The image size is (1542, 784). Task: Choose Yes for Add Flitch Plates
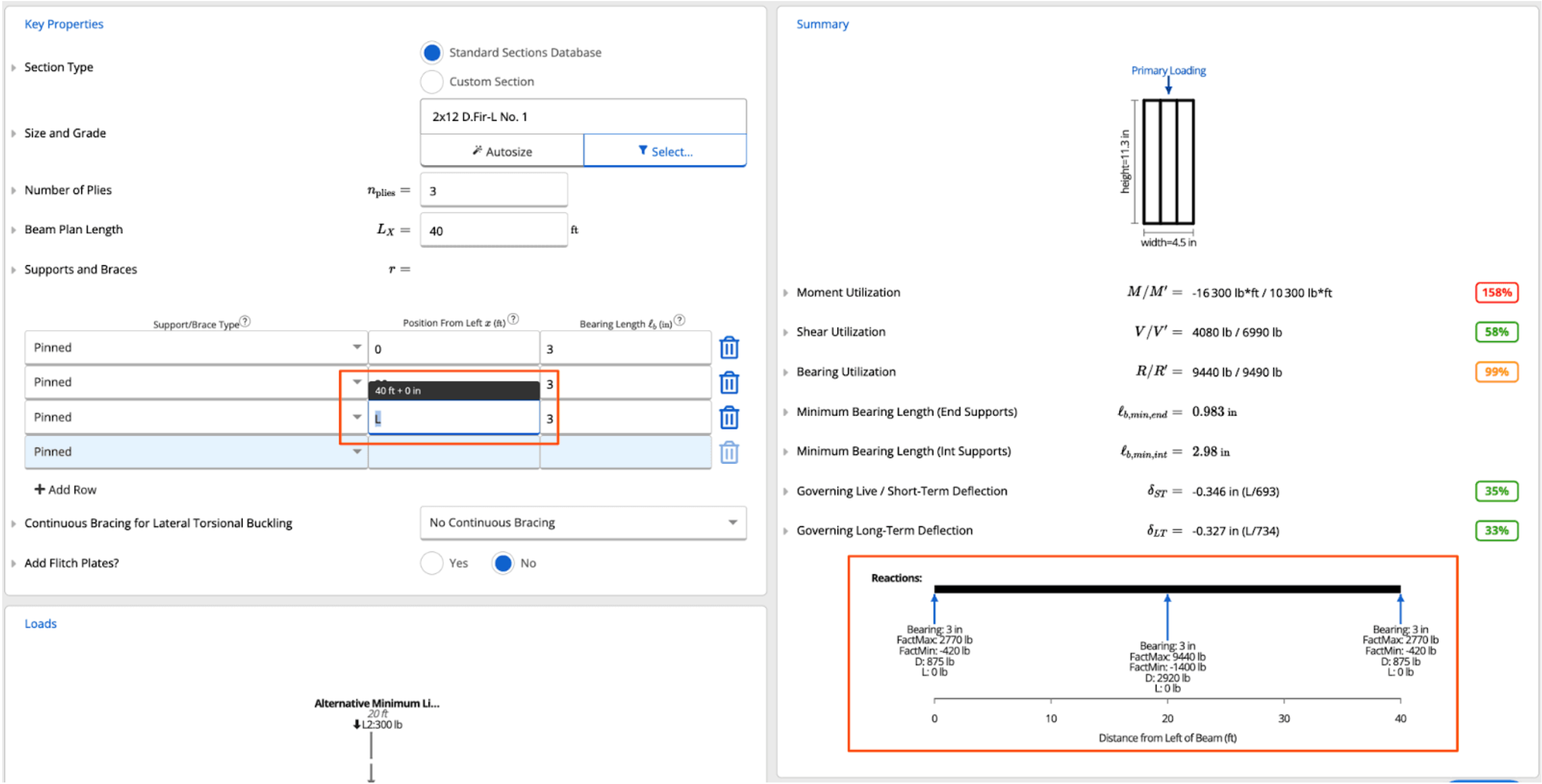pyautogui.click(x=431, y=563)
